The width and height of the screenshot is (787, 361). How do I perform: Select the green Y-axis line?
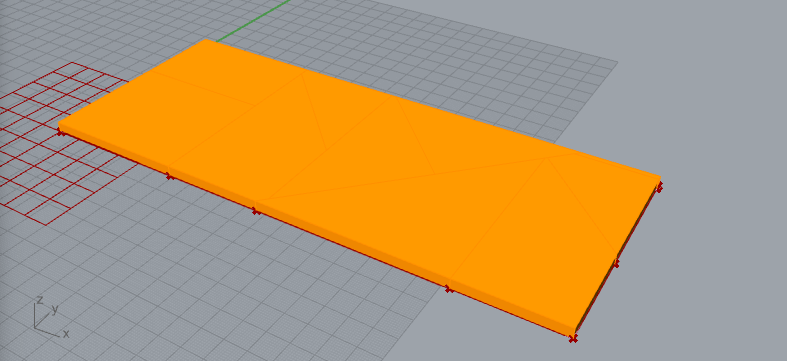point(253,20)
